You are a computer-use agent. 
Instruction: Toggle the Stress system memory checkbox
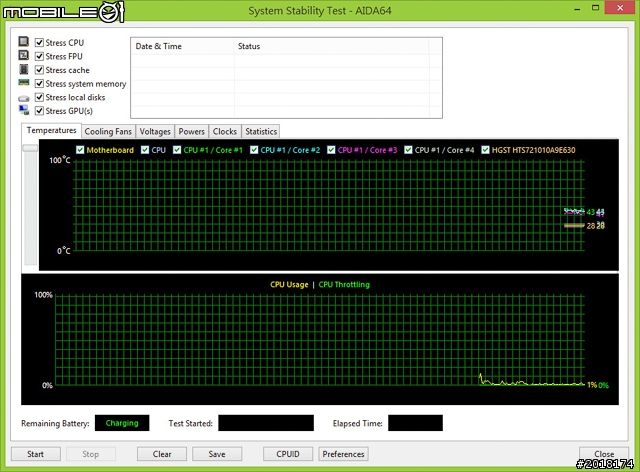pyautogui.click(x=39, y=83)
